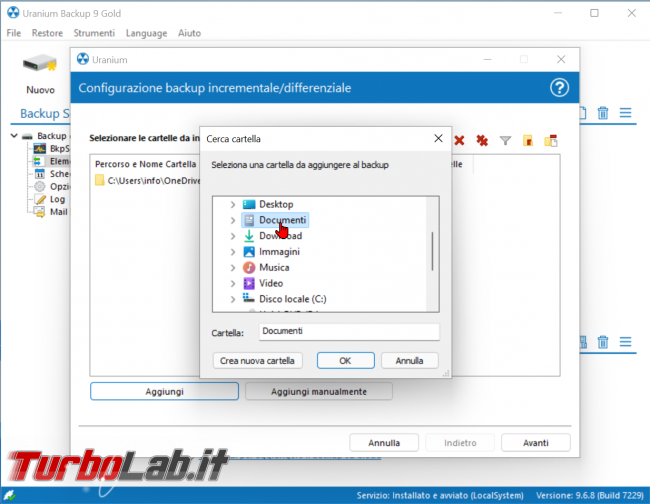Click the Cartella text field
This screenshot has width=650, height=504.
[x=349, y=332]
